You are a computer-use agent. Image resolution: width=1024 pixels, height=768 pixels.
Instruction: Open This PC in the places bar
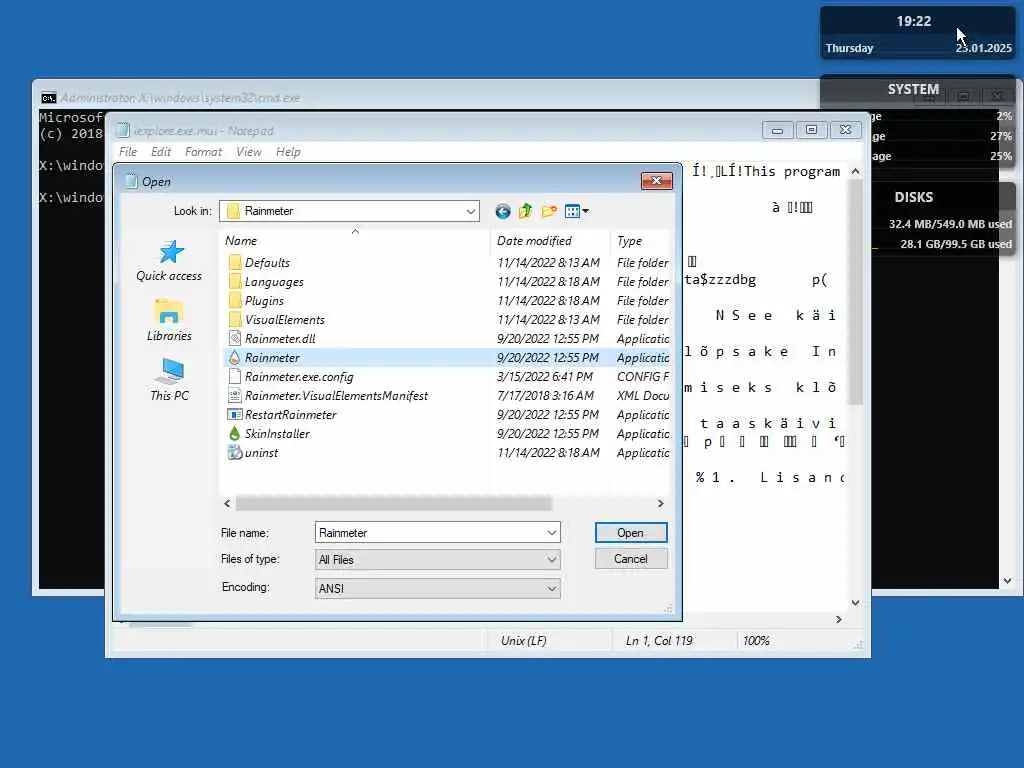tap(169, 379)
